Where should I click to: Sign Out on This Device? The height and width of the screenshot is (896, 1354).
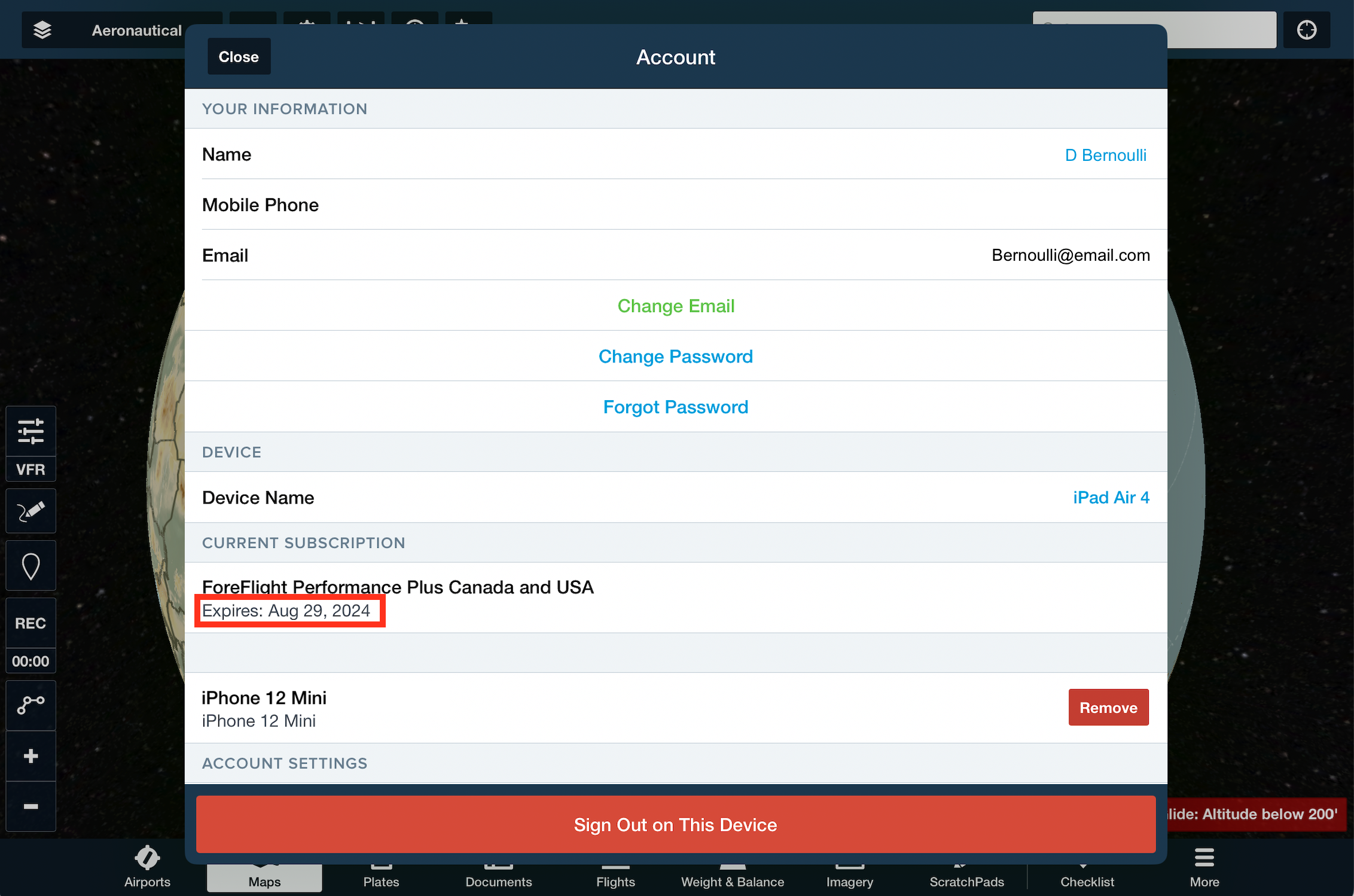[x=676, y=825]
